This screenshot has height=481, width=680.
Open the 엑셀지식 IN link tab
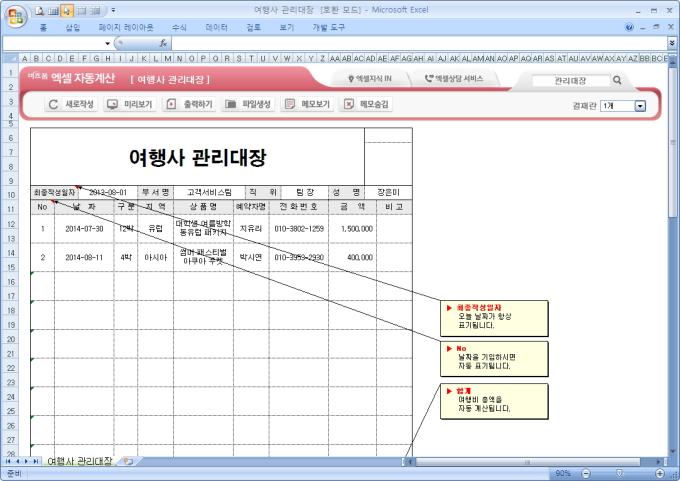[x=370, y=79]
